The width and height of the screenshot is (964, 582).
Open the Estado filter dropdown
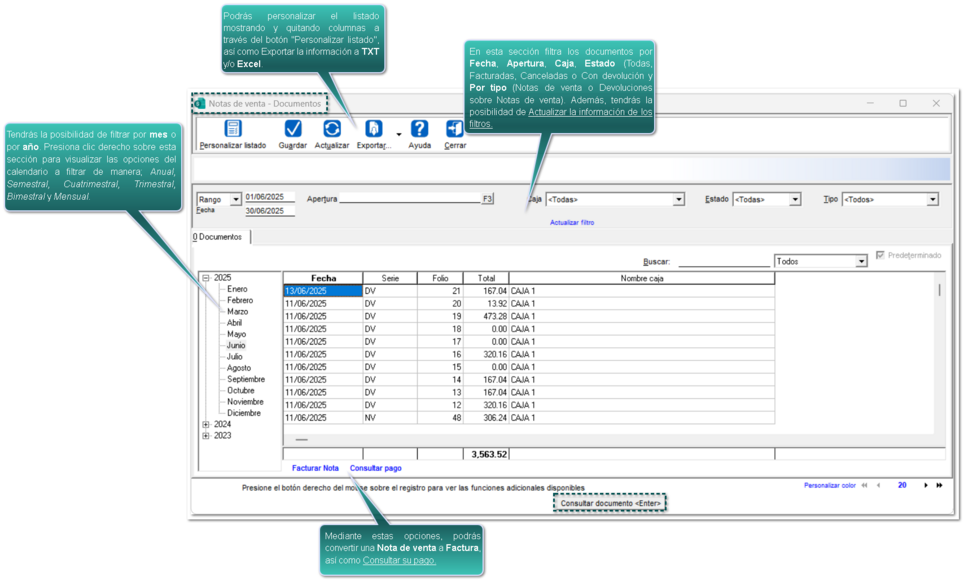(x=795, y=200)
